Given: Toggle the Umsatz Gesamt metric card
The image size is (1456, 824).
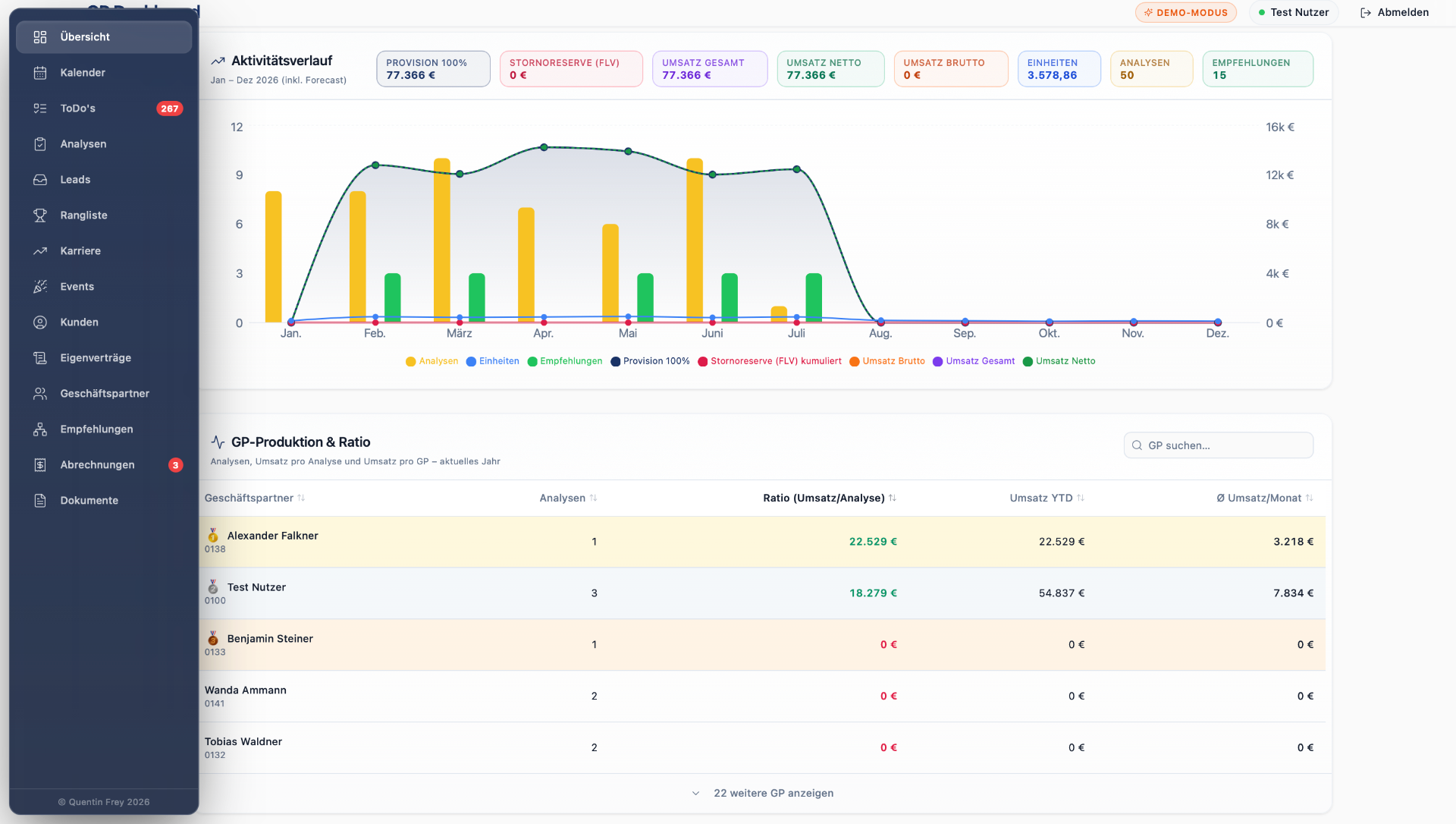Looking at the screenshot, I should click(x=710, y=69).
